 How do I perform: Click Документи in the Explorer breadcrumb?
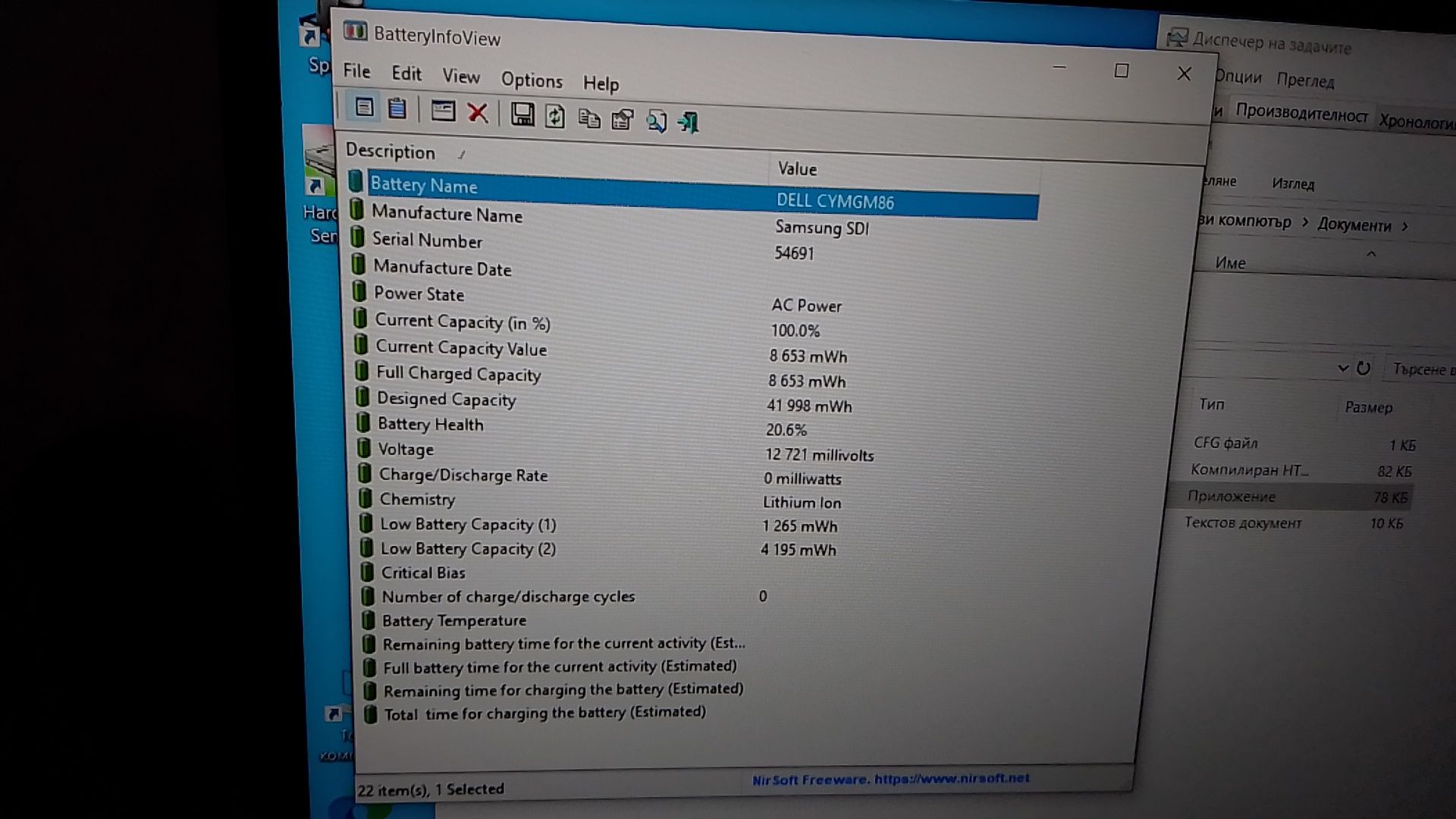pos(1354,225)
